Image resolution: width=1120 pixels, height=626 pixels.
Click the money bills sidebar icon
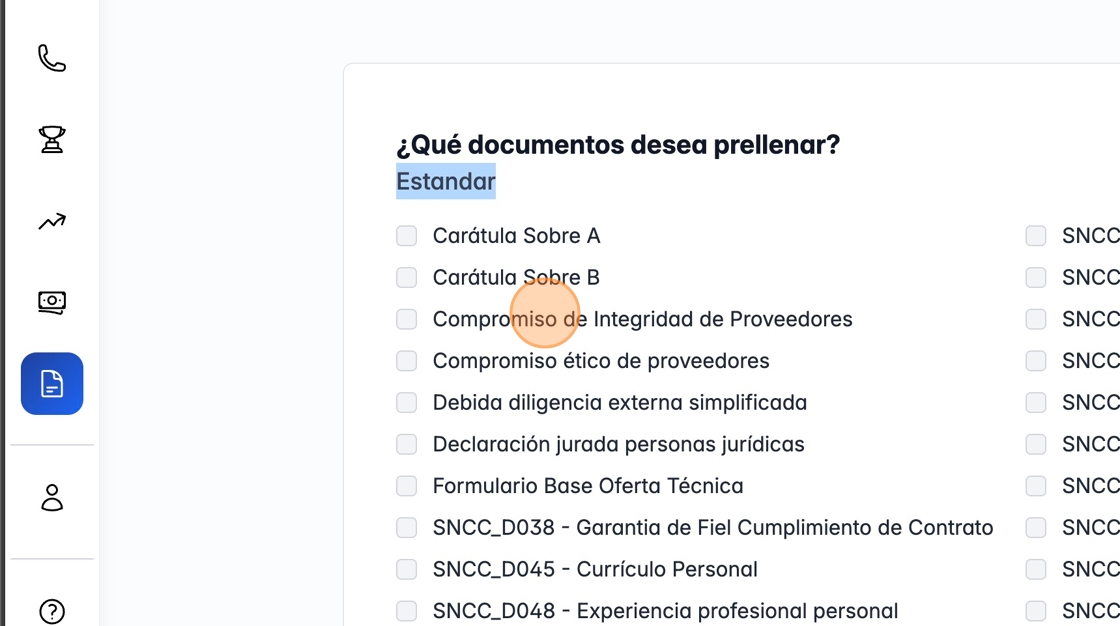52,302
